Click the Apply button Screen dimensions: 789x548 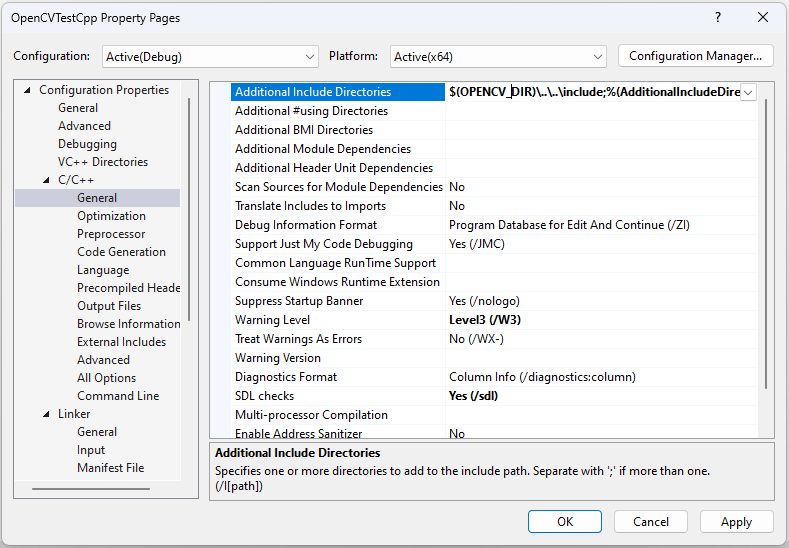click(x=736, y=521)
